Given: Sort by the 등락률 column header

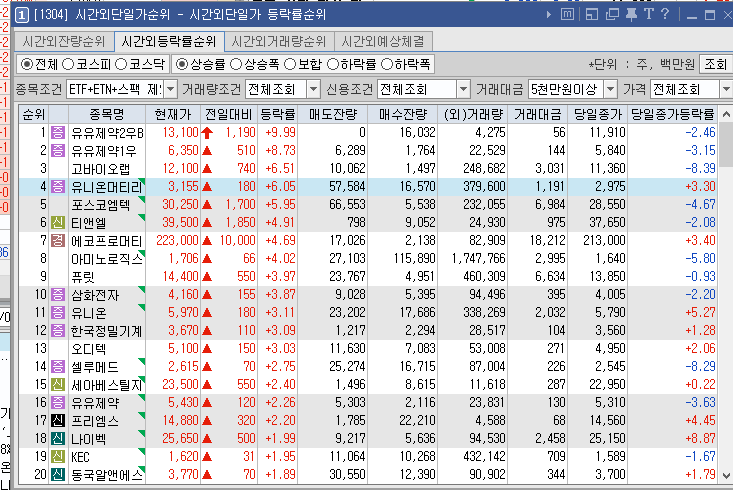Looking at the screenshot, I should (x=278, y=114).
